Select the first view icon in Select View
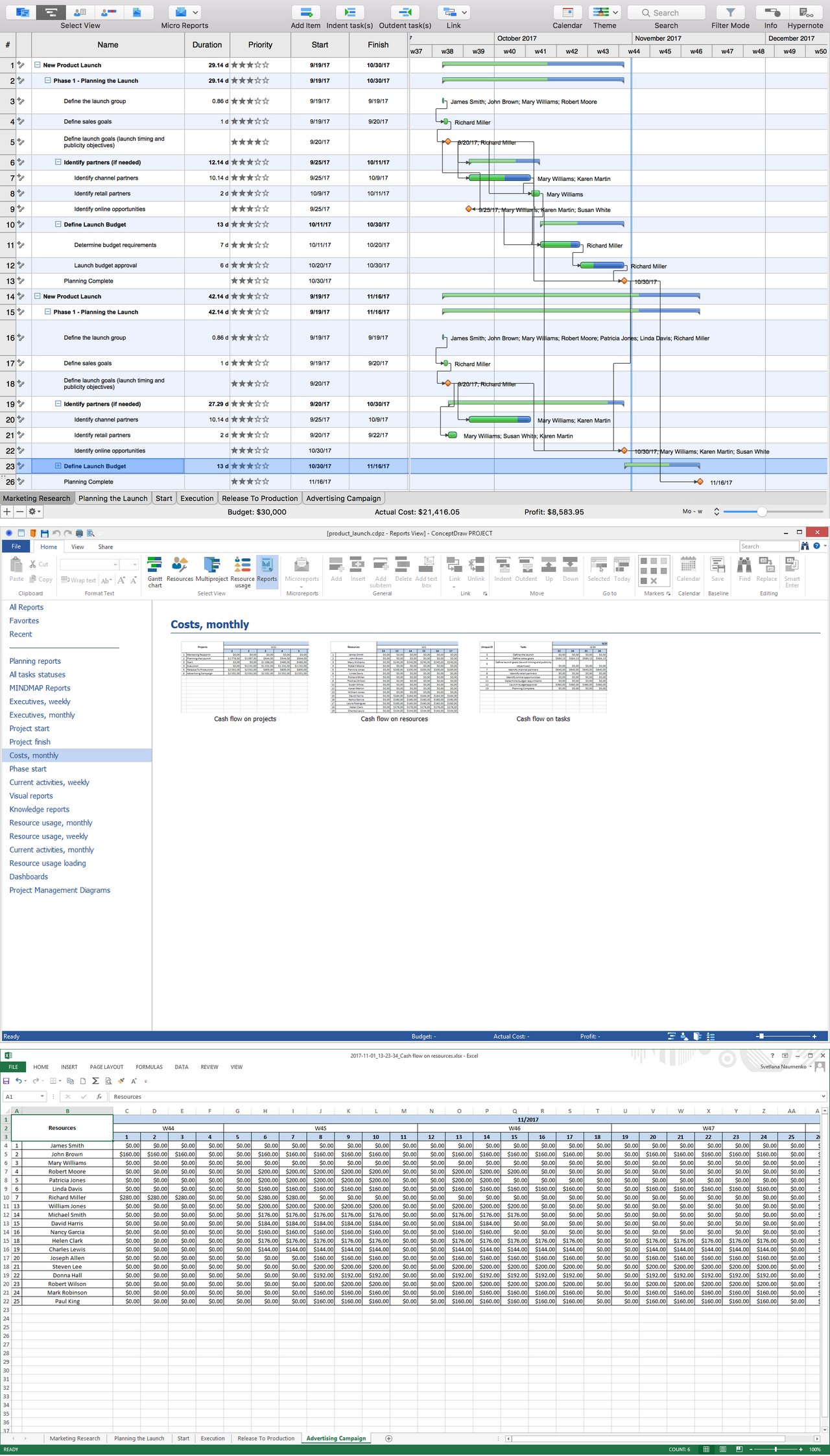 [x=22, y=12]
